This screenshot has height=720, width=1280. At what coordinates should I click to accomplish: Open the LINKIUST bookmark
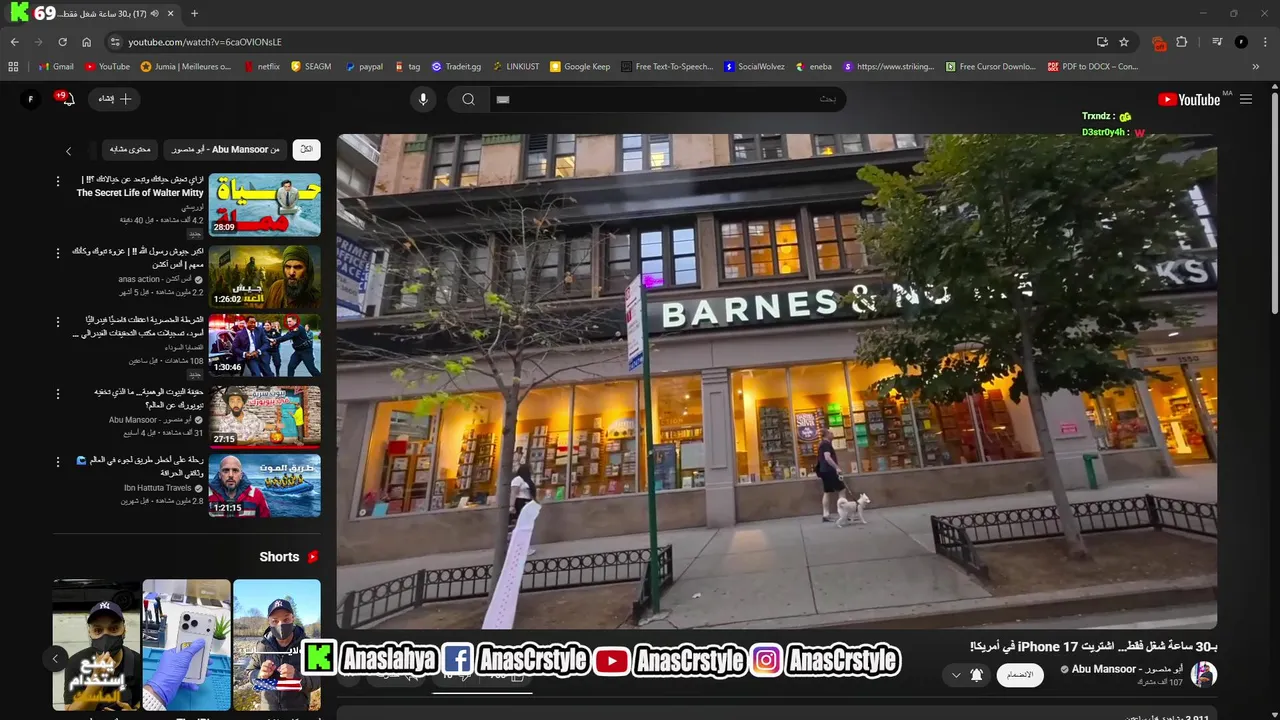(515, 67)
